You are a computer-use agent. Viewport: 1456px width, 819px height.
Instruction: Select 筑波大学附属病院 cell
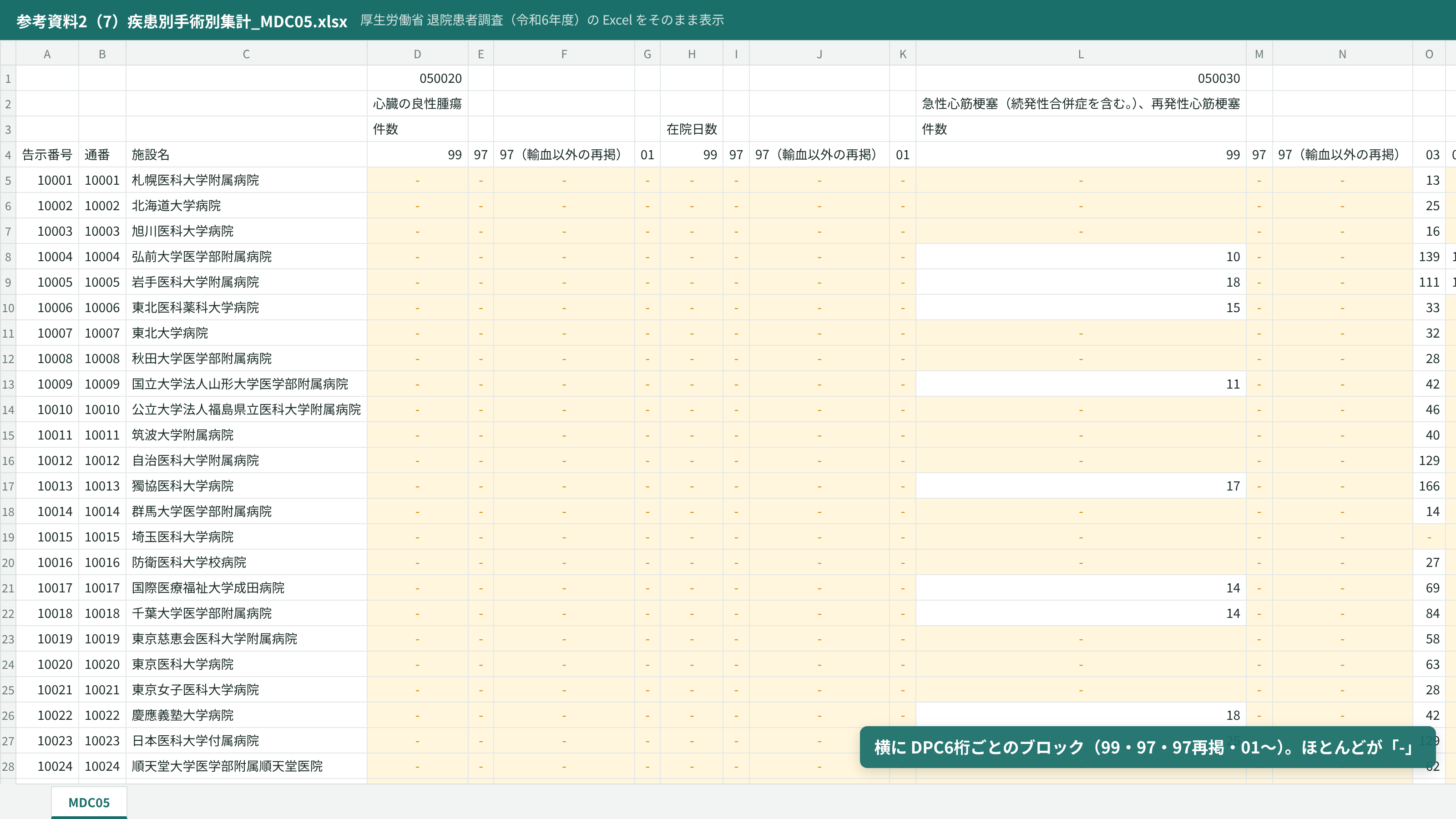246,435
